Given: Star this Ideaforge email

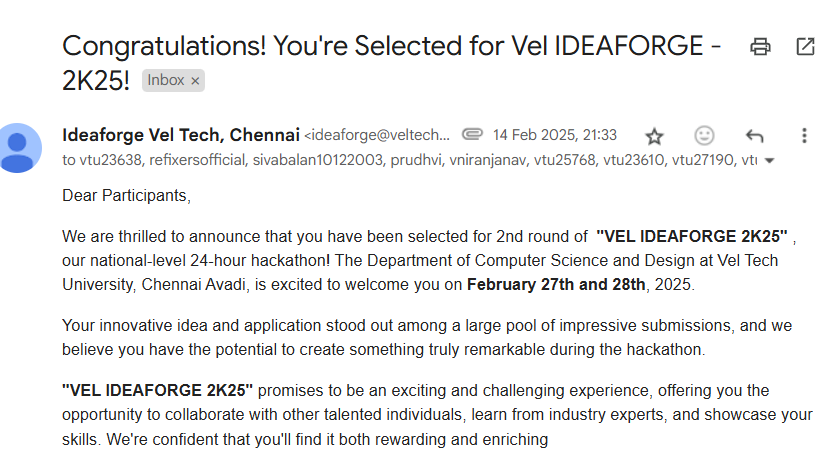Looking at the screenshot, I should click(x=654, y=136).
